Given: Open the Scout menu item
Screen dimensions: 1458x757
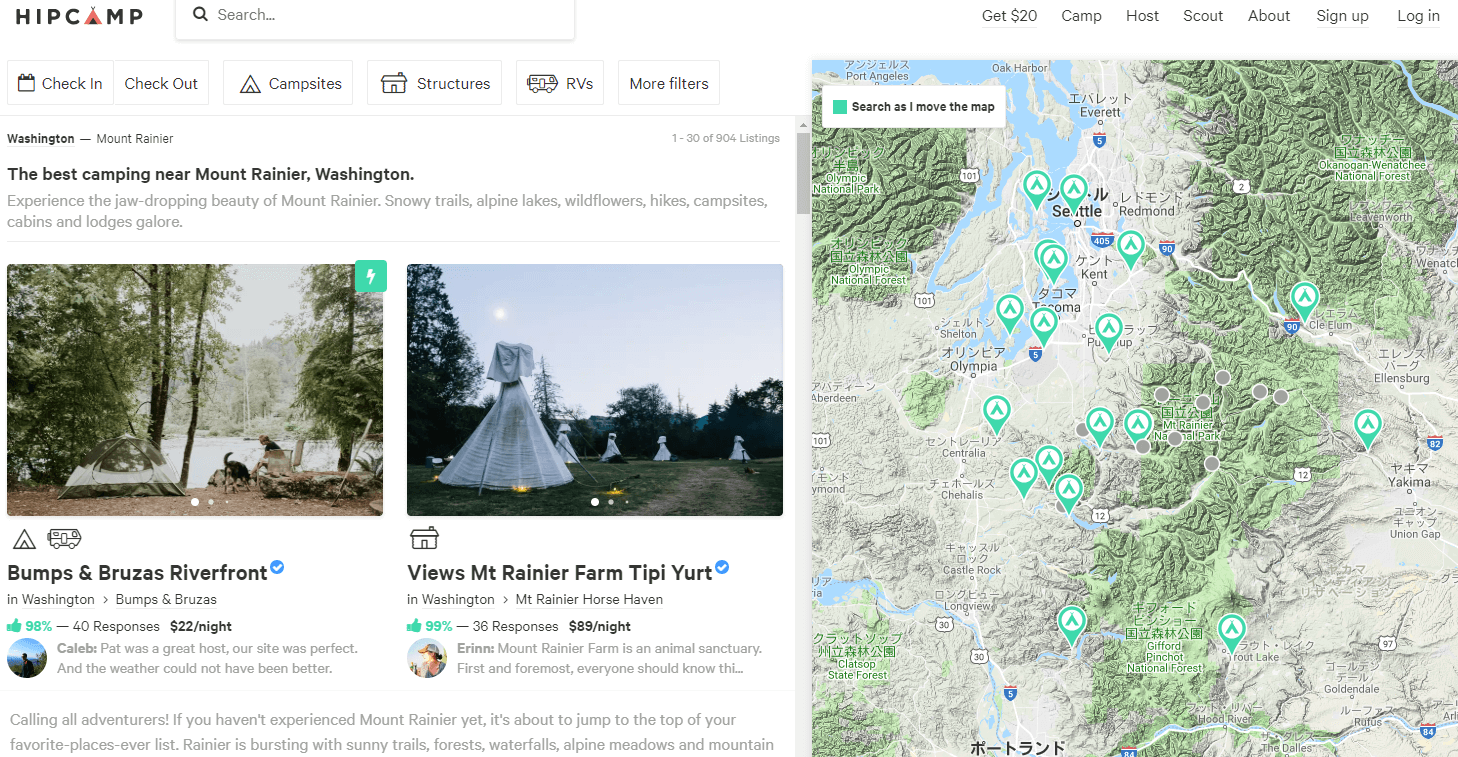Looking at the screenshot, I should click(1203, 16).
